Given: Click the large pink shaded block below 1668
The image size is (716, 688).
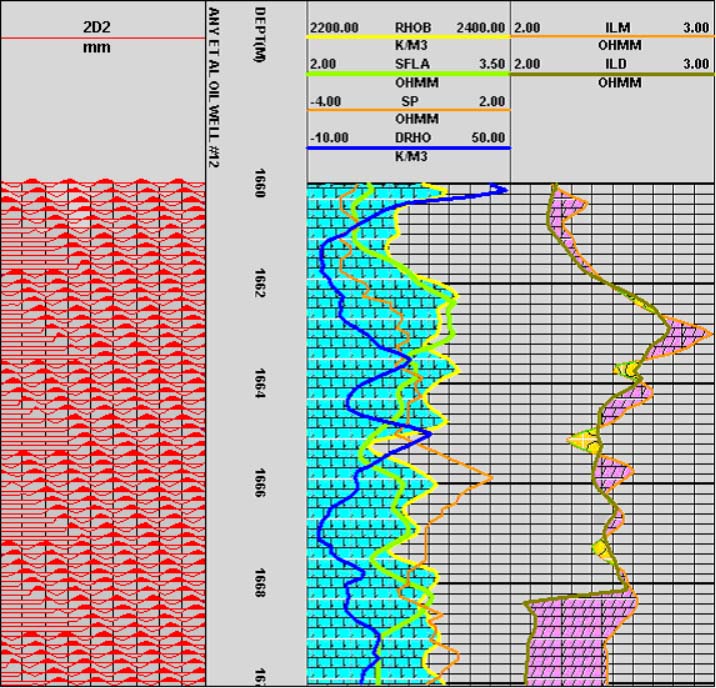Looking at the screenshot, I should [x=570, y=640].
